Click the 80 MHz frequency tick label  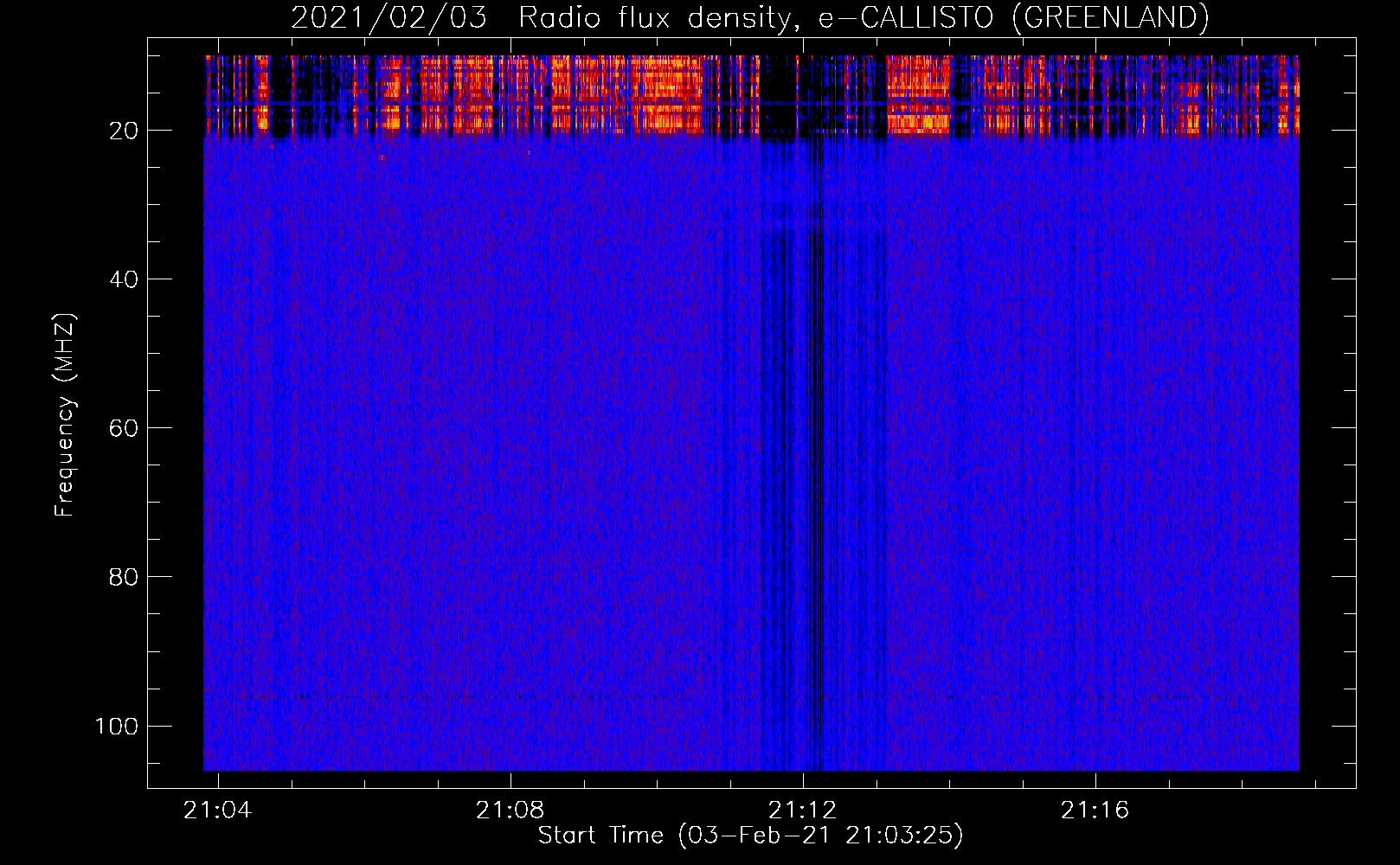124,577
